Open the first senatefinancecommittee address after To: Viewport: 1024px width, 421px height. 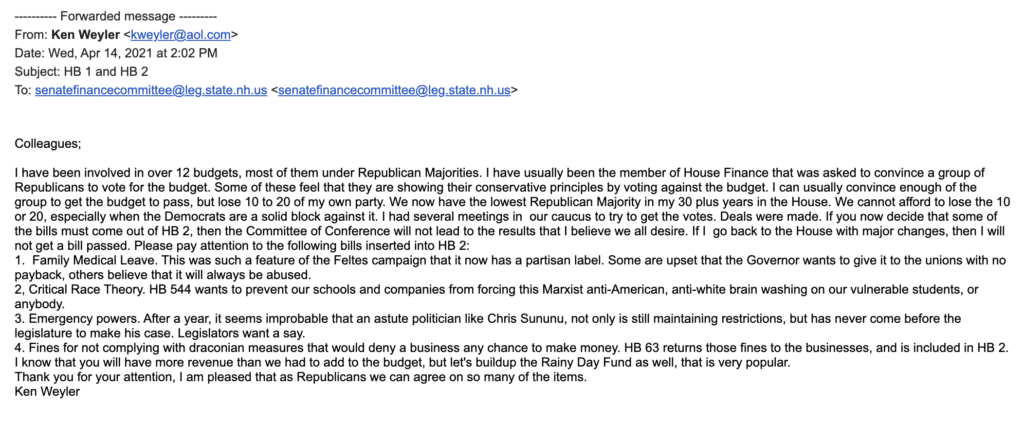pos(151,89)
